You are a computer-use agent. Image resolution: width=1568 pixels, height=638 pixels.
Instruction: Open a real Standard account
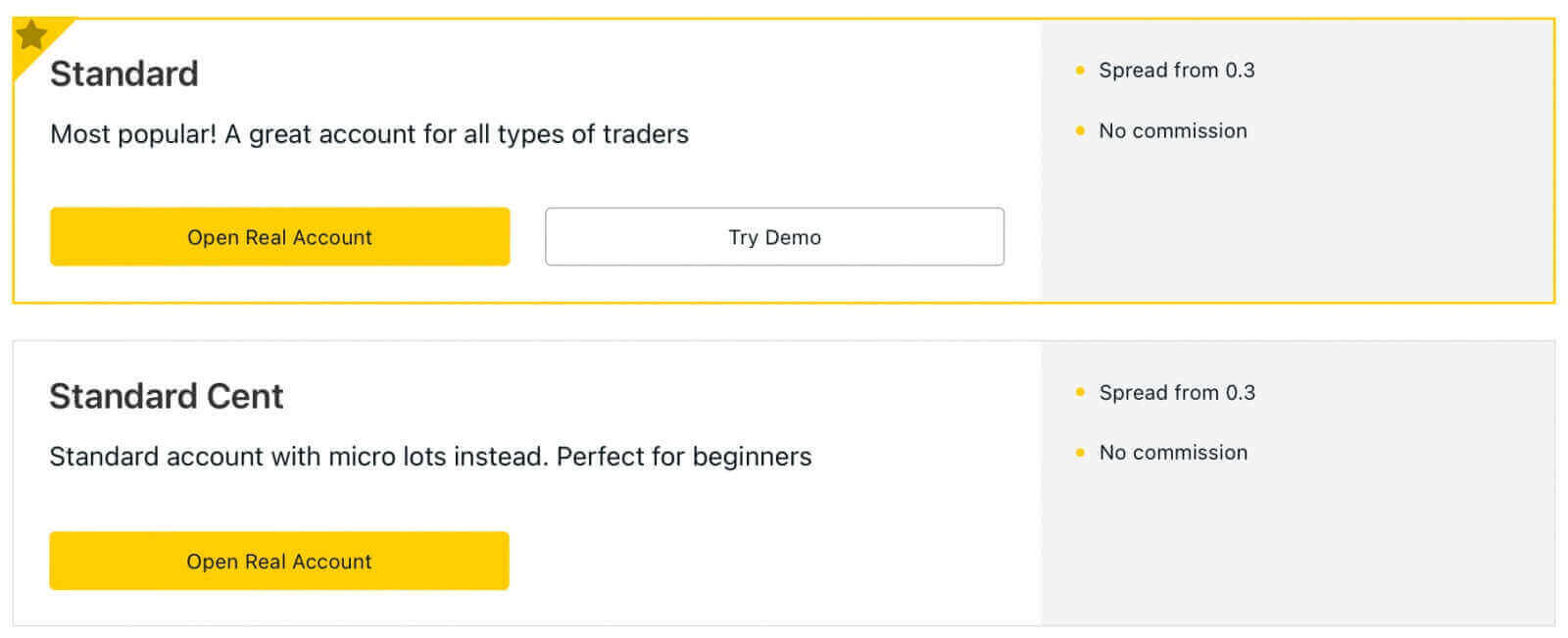pos(279,237)
